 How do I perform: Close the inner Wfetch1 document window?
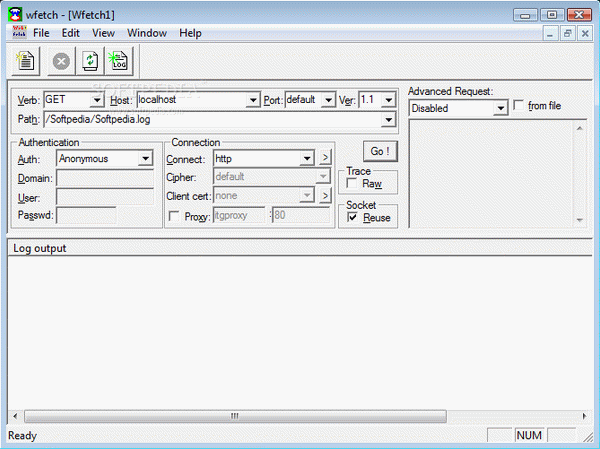point(585,34)
